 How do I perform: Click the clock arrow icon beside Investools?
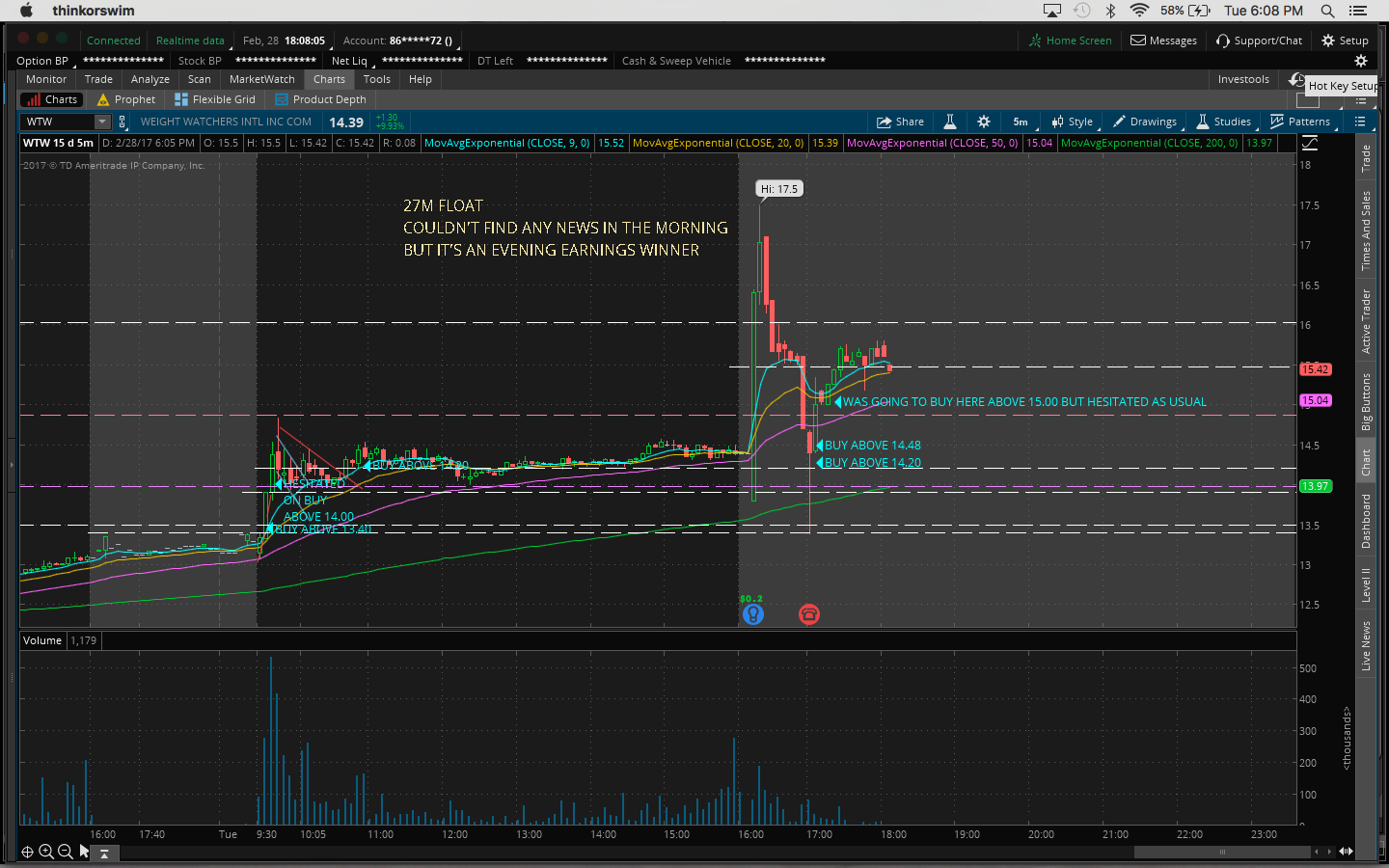click(1297, 79)
